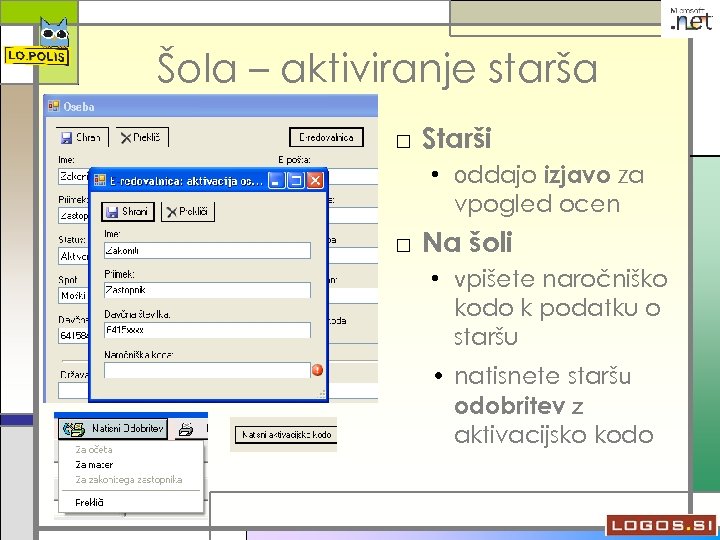
Task: Click the Microsoft .net logo
Action: point(691,19)
